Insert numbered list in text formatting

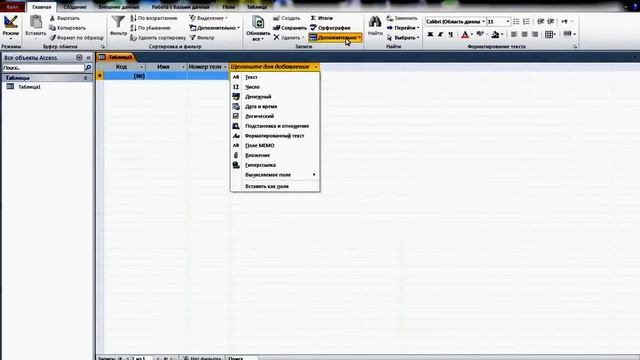click(526, 21)
